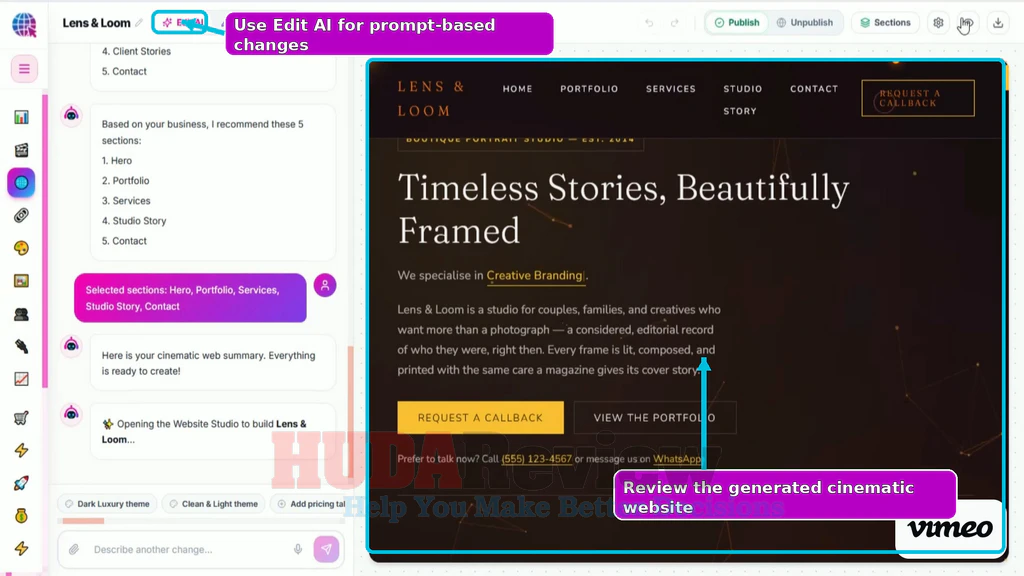Click the Describe another change input field

tap(189, 549)
